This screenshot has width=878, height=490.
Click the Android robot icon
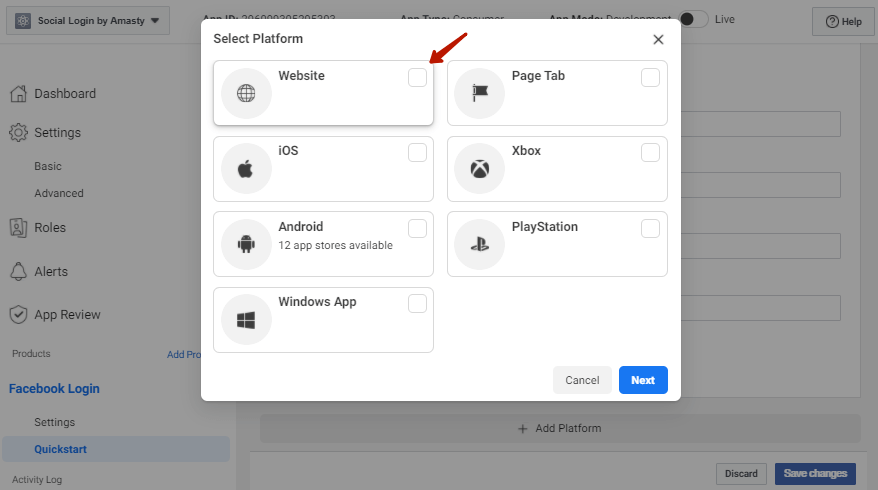pyautogui.click(x=246, y=244)
